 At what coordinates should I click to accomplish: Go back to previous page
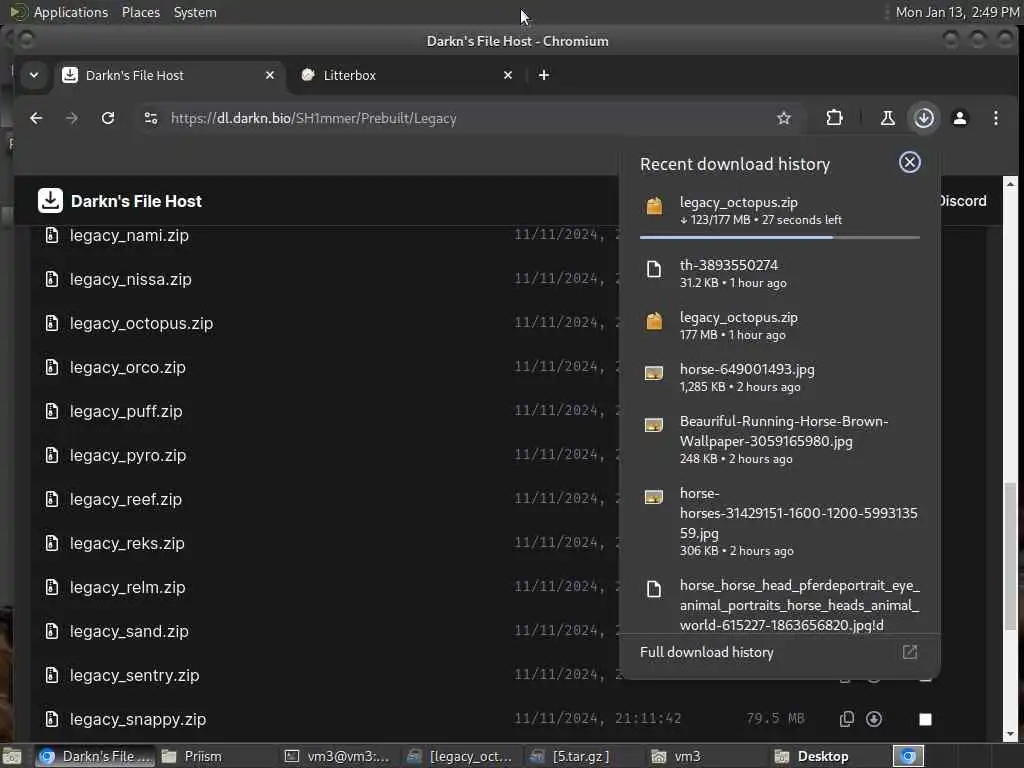pyautogui.click(x=36, y=118)
